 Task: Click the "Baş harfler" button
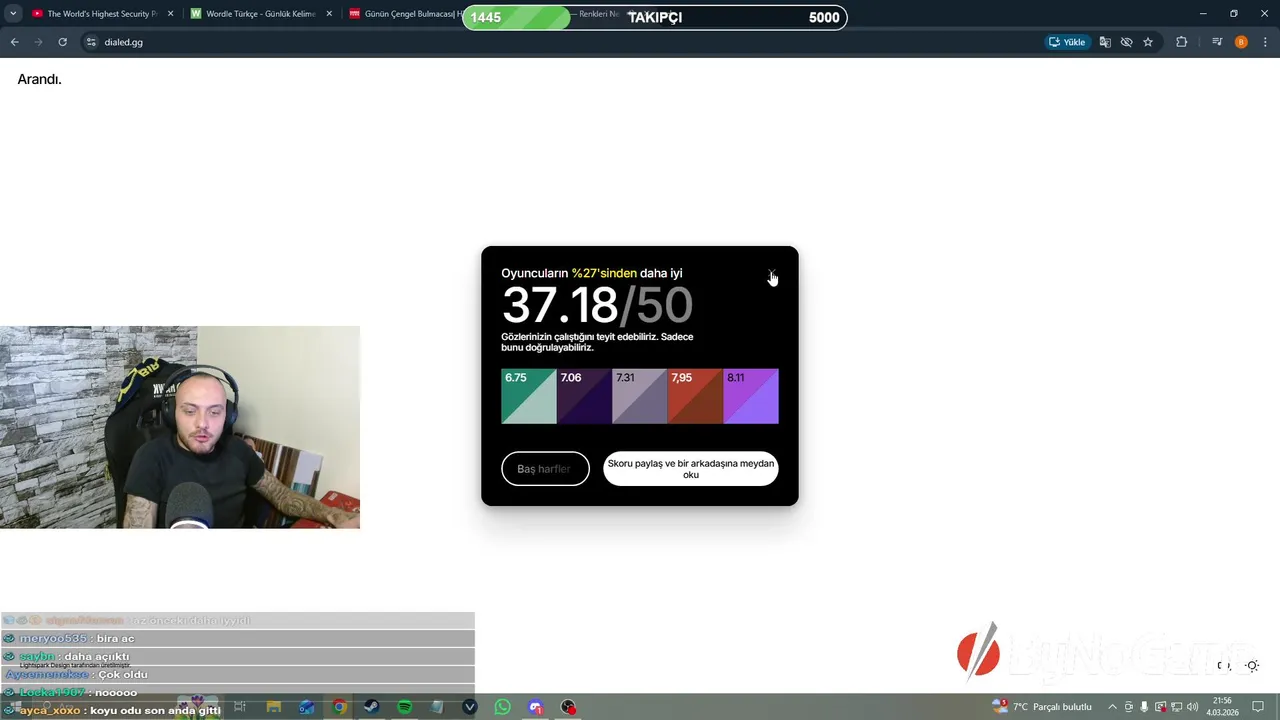point(545,469)
